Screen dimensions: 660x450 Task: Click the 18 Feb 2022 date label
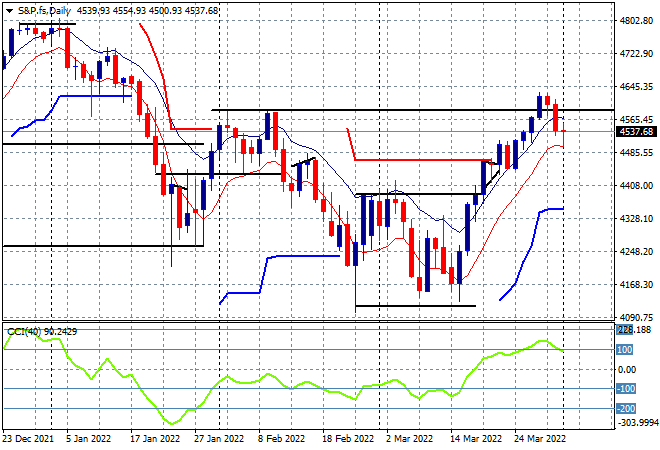tap(348, 439)
